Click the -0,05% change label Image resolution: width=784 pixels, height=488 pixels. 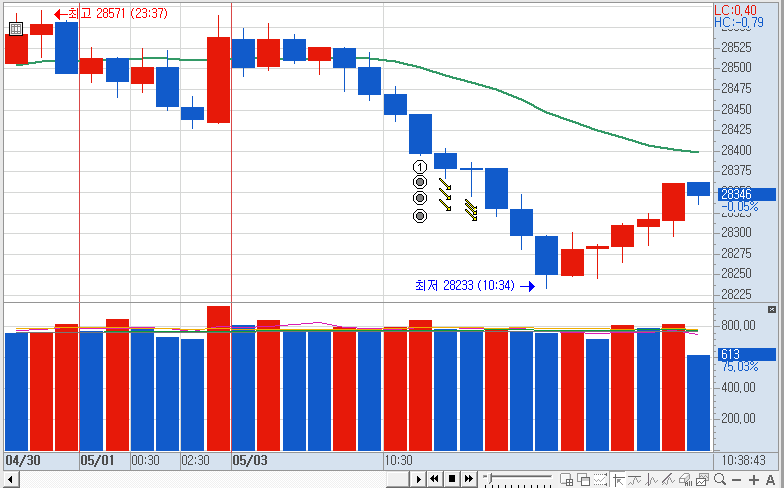pos(740,206)
